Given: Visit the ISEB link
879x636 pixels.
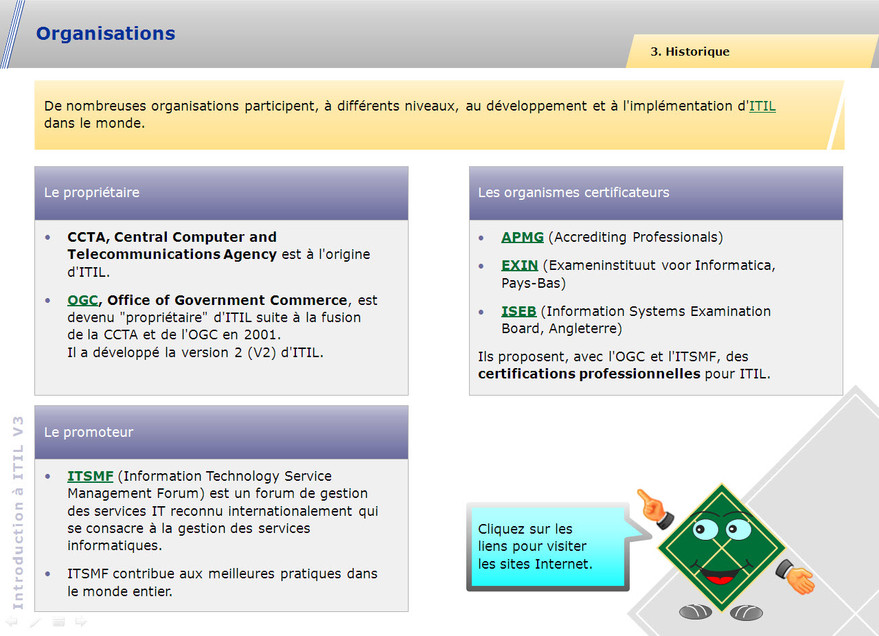Looking at the screenshot, I should [x=518, y=311].
